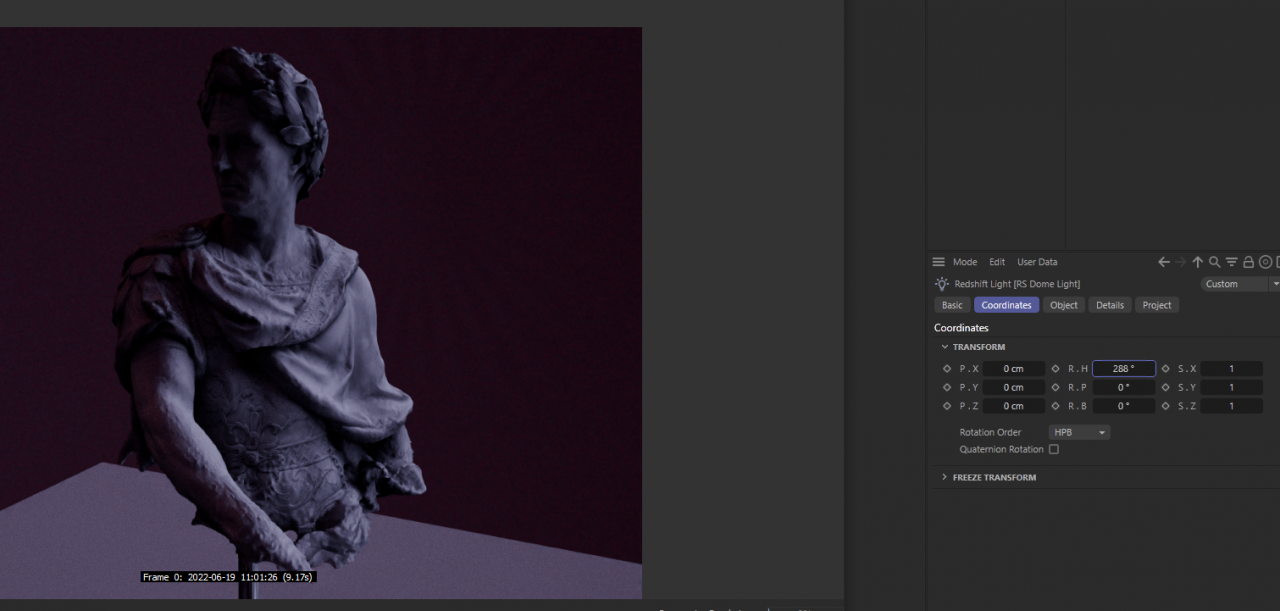Click the R.B rotation field
Viewport: 1280px width, 611px height.
[1124, 406]
